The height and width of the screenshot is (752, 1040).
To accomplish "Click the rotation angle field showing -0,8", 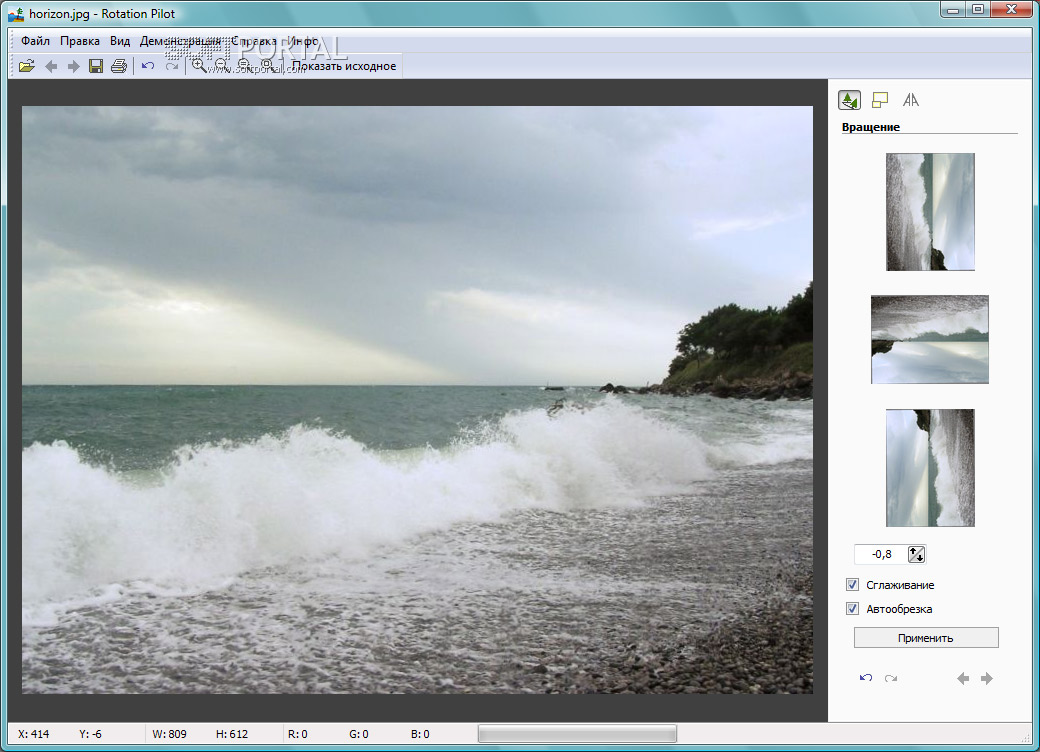I will [881, 554].
